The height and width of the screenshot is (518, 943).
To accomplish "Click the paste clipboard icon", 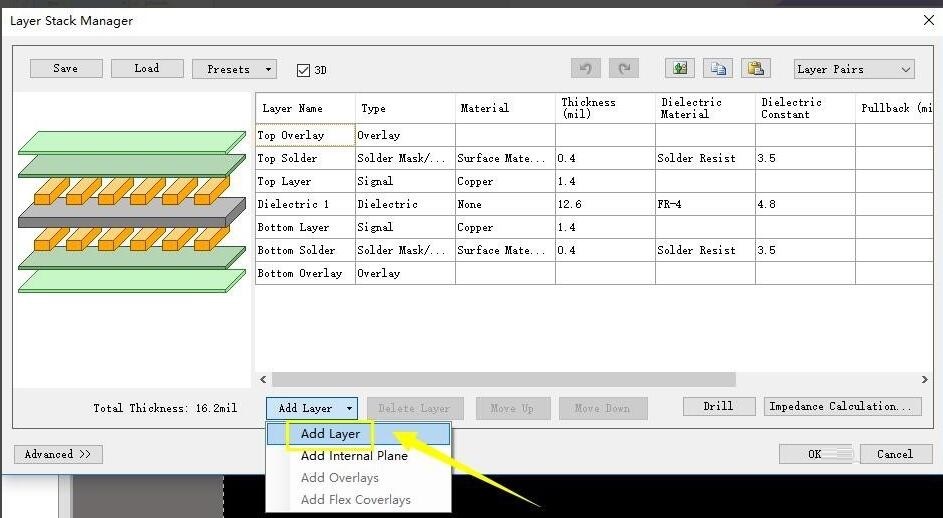I will [x=756, y=69].
